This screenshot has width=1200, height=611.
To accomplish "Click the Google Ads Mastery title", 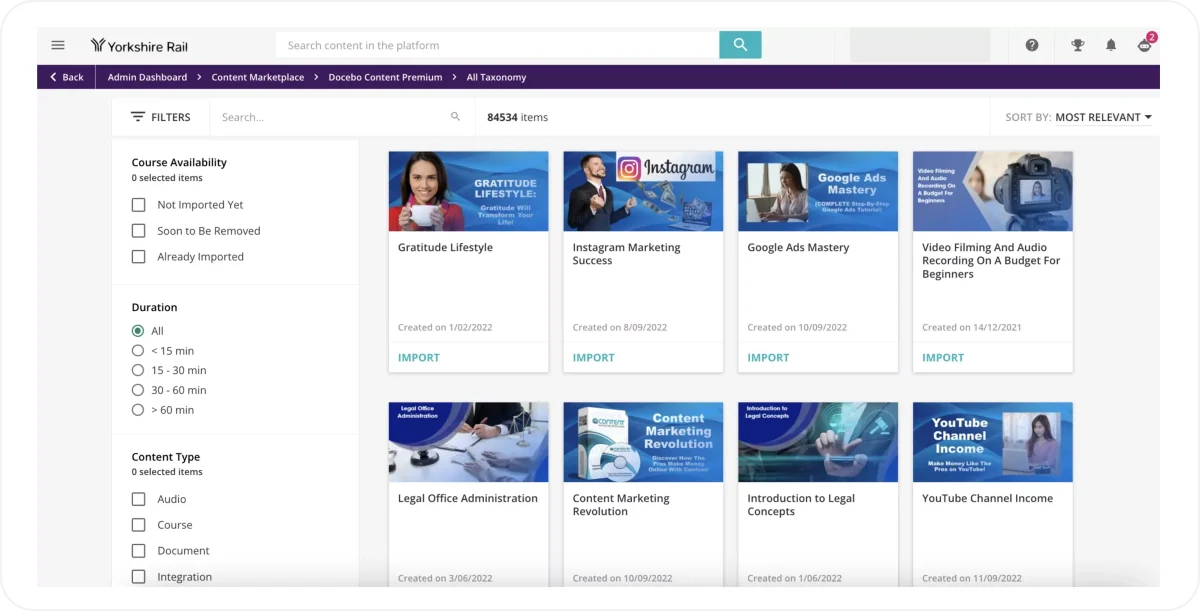I will (x=798, y=247).
